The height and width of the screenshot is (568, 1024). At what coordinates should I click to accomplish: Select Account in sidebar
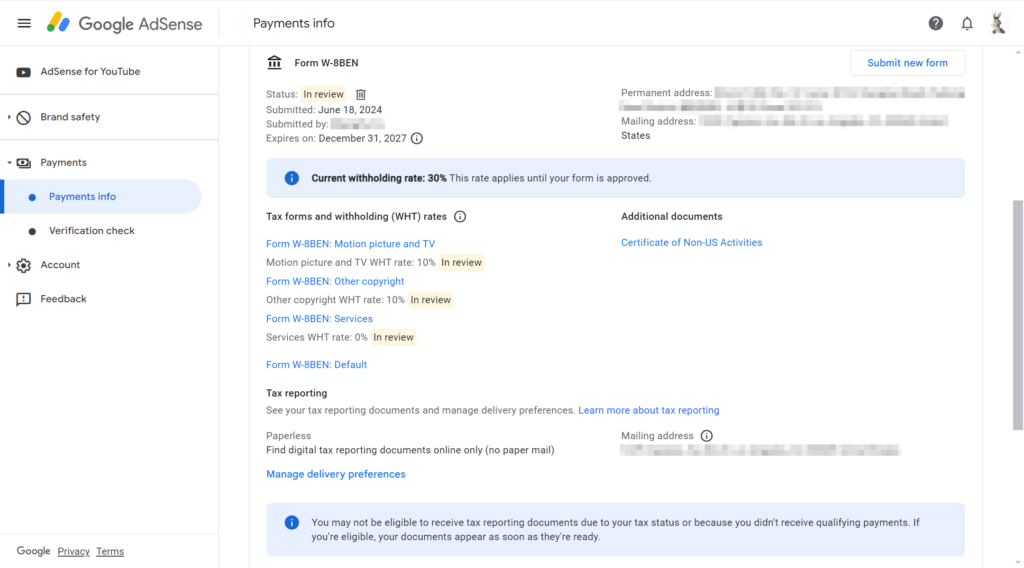[x=60, y=265]
